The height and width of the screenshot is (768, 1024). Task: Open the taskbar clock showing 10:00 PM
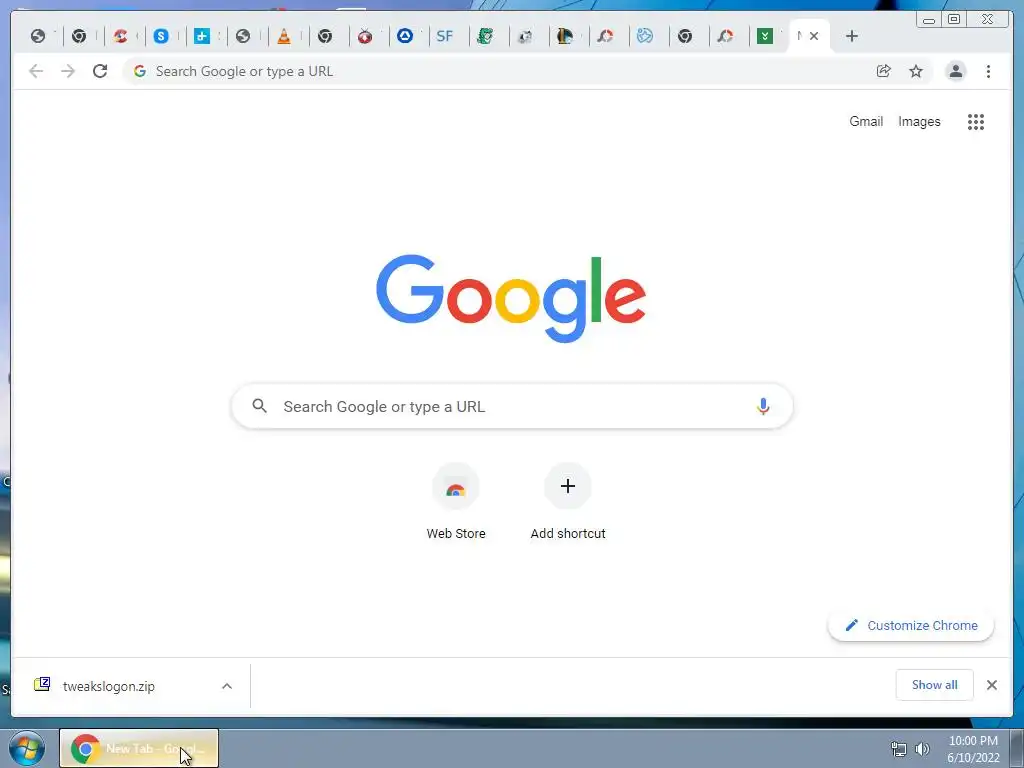973,749
